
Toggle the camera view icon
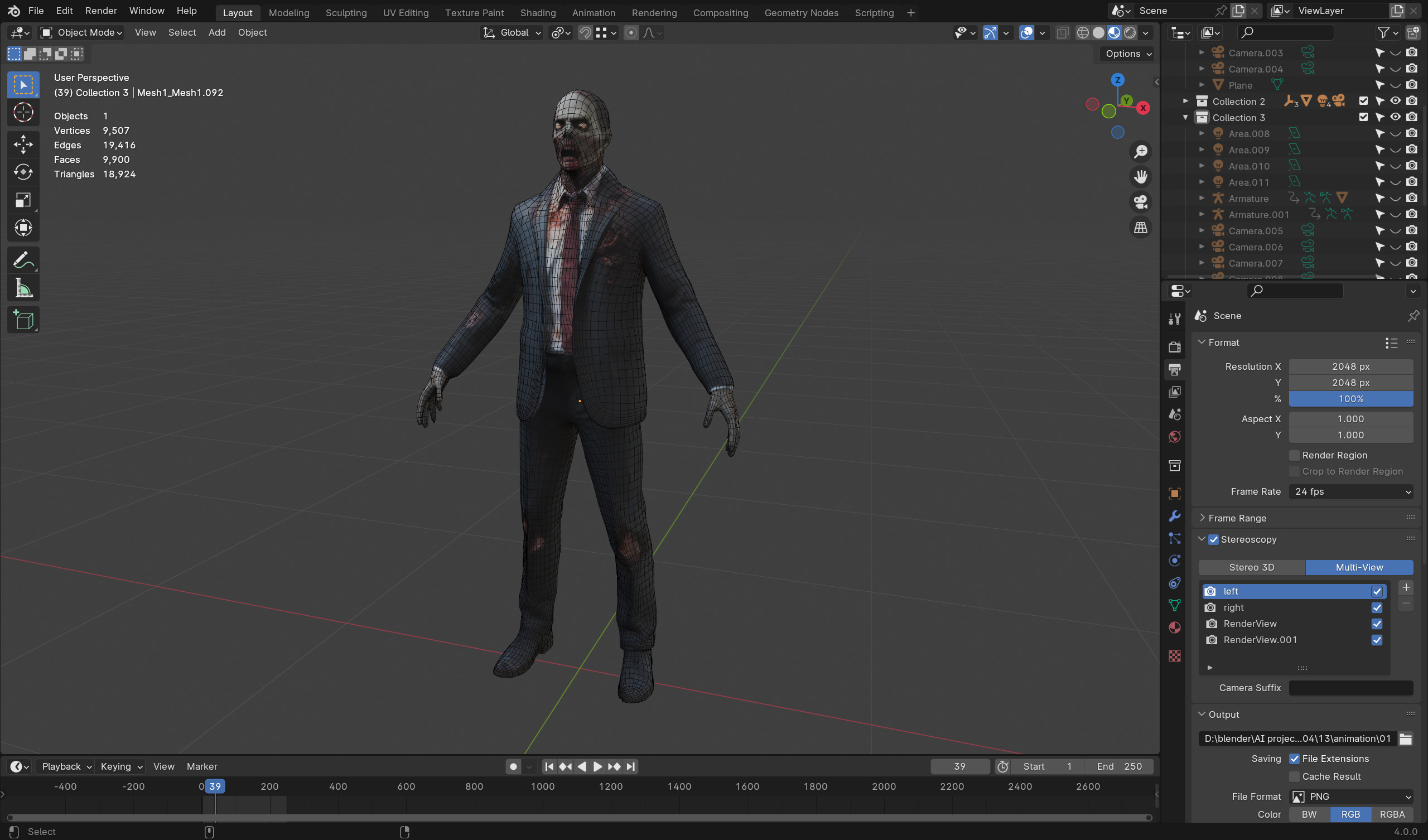pos(1140,202)
